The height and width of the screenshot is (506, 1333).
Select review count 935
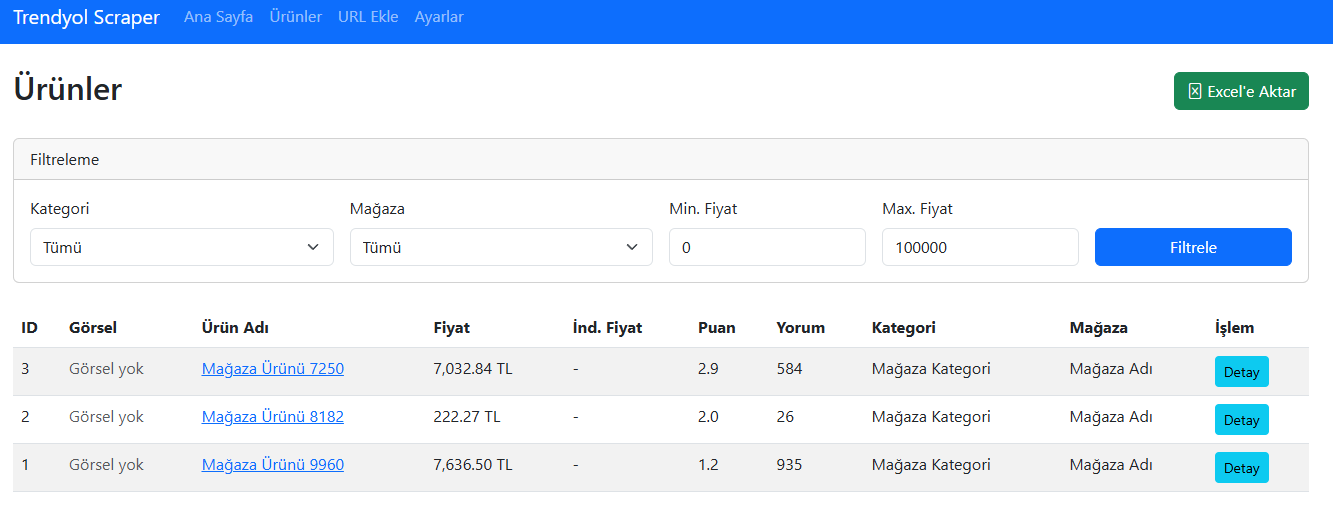click(789, 465)
